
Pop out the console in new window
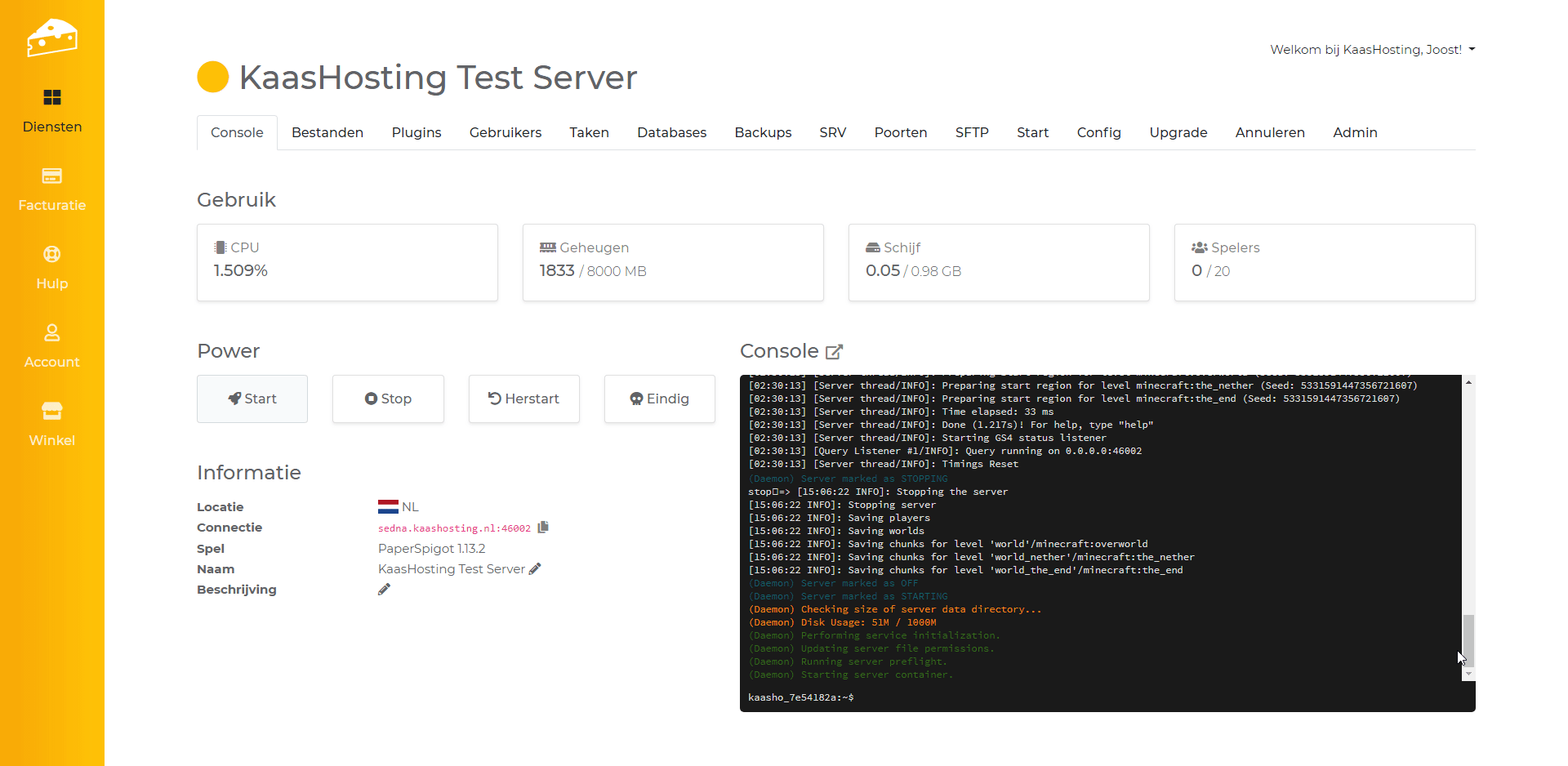834,352
